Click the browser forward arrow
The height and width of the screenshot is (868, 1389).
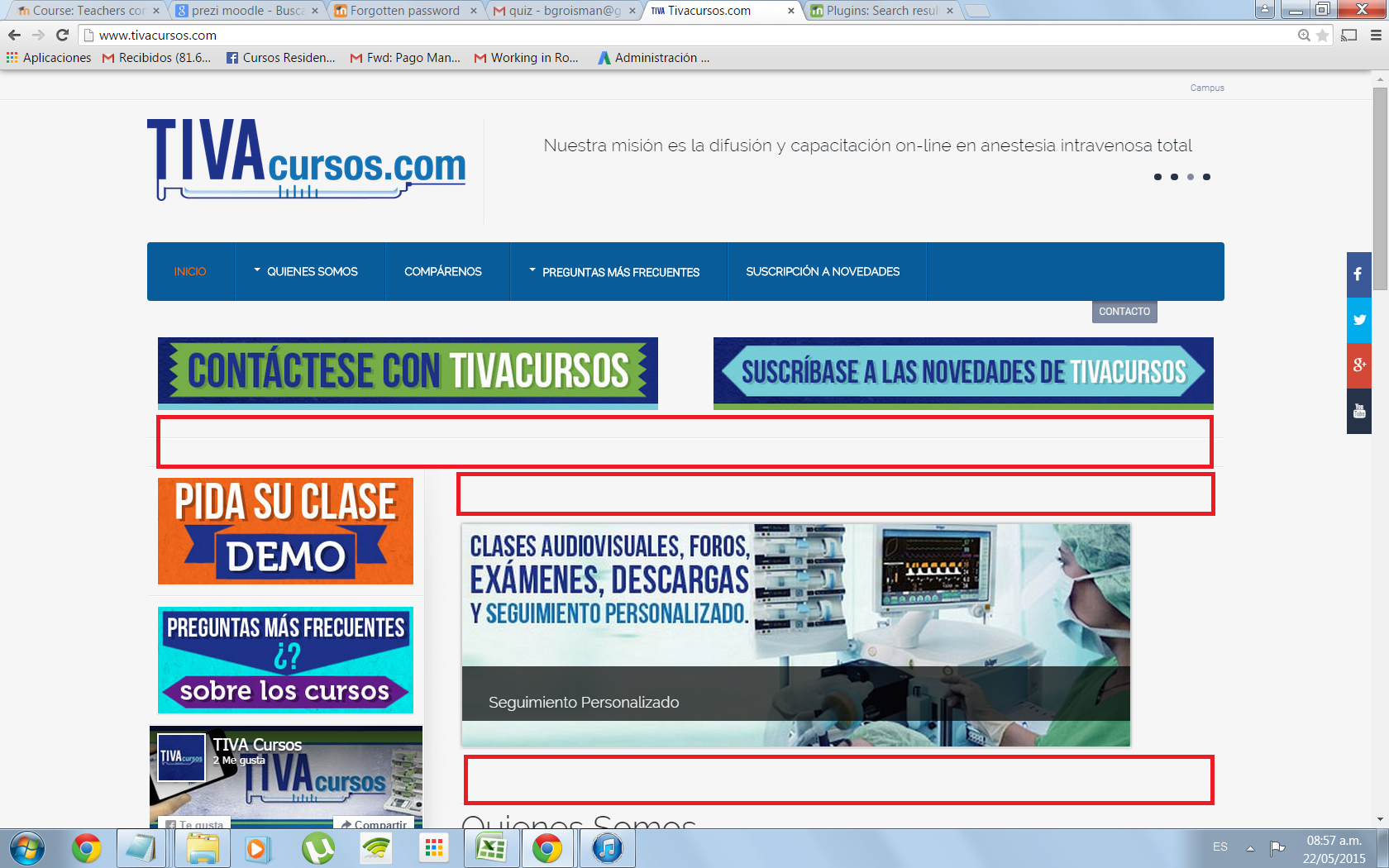tap(38, 35)
